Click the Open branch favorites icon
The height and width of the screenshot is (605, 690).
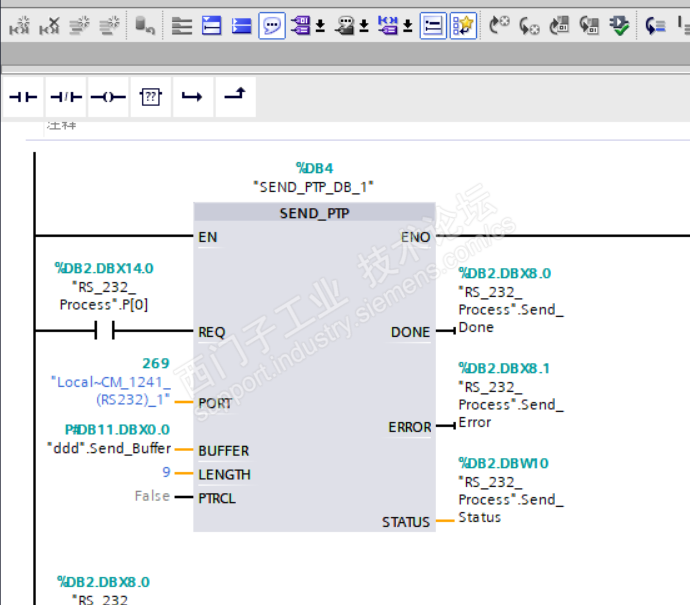[193, 96]
